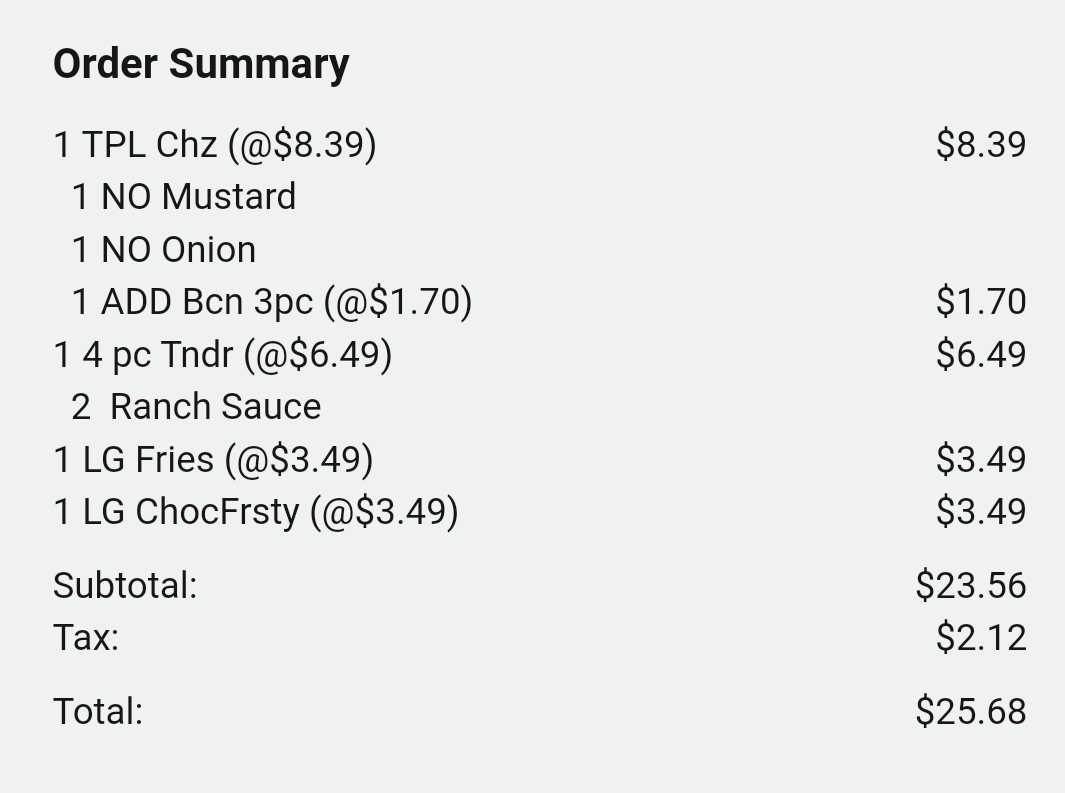The height and width of the screenshot is (793, 1065).
Task: Select the TPL Chz item line
Action: coord(215,145)
